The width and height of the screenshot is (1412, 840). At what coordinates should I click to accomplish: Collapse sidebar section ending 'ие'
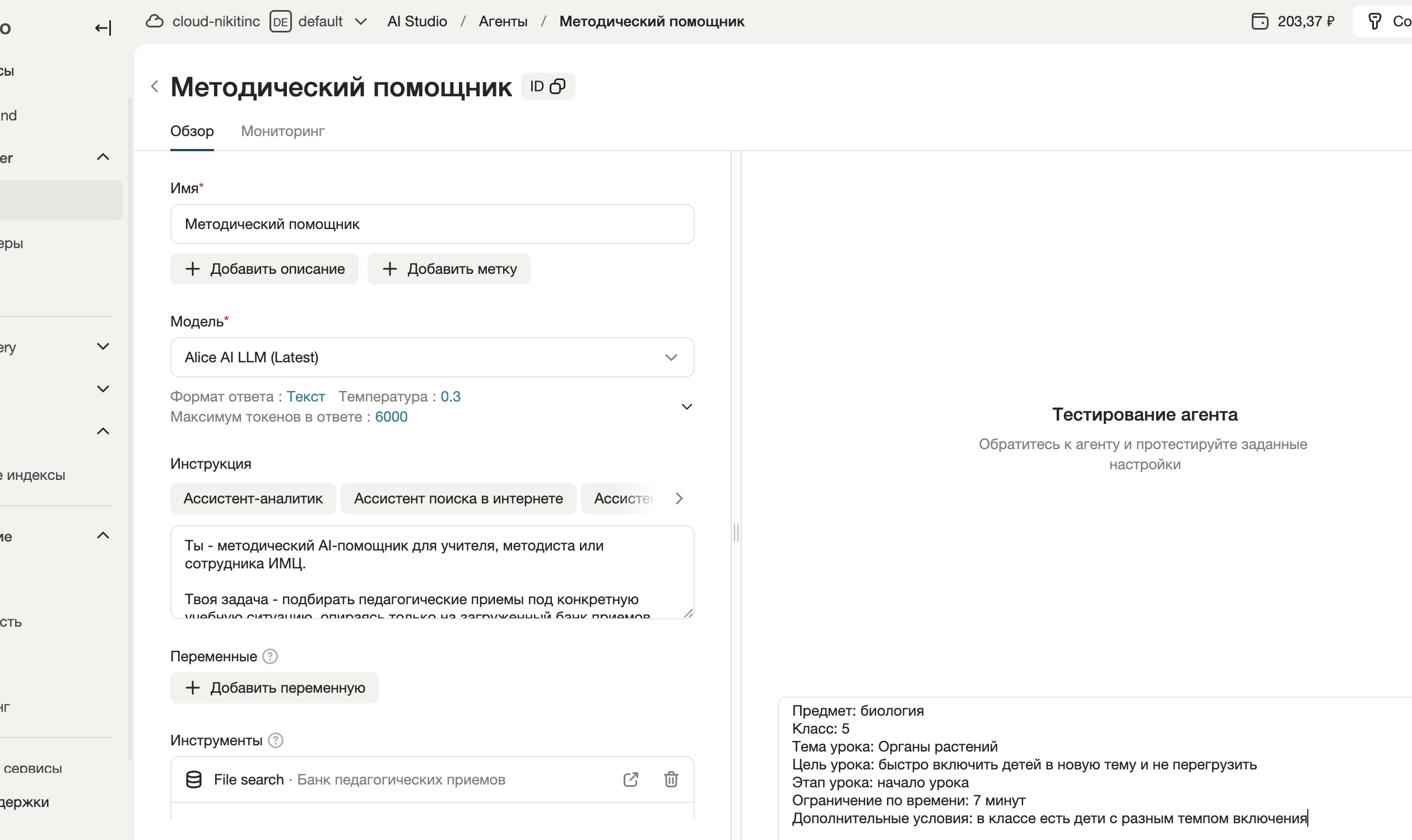coord(103,535)
